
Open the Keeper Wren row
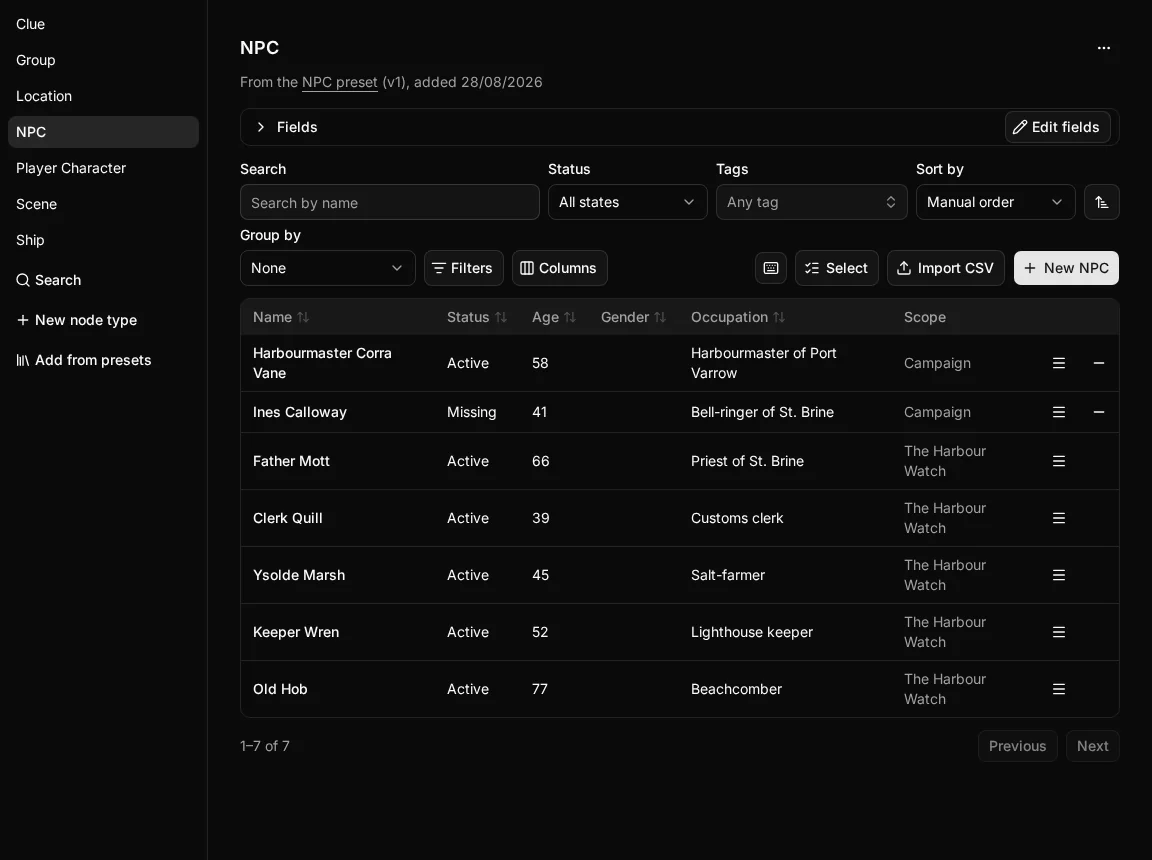pyautogui.click(x=680, y=632)
